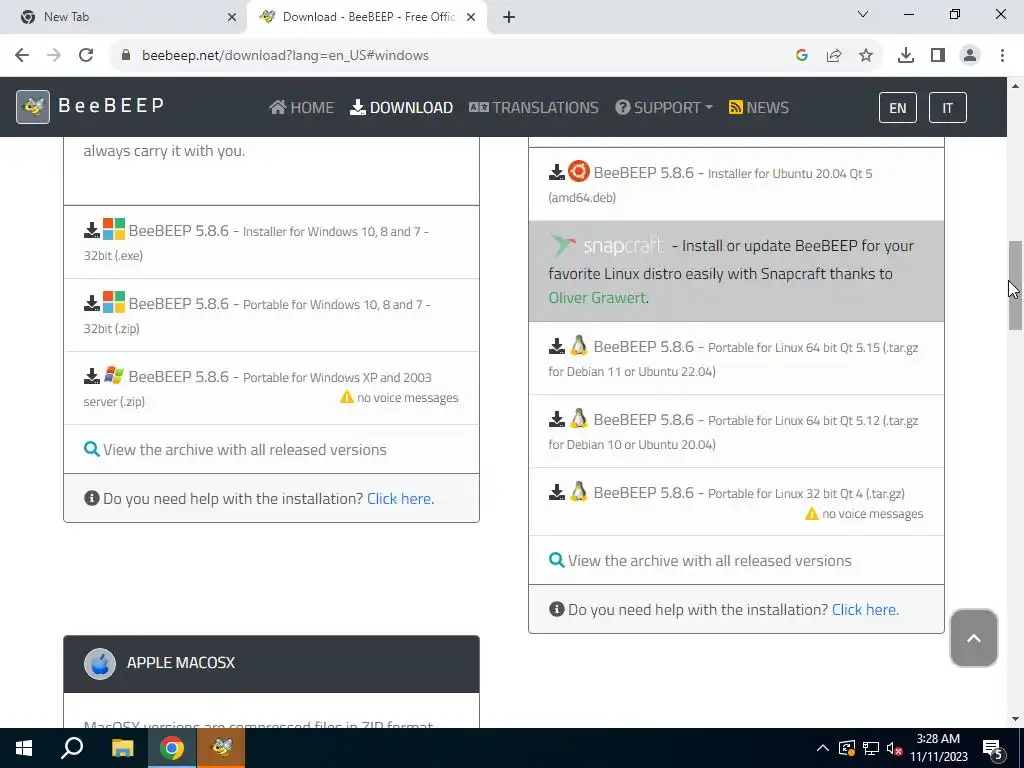Open the NEWS feed page

(x=758, y=107)
